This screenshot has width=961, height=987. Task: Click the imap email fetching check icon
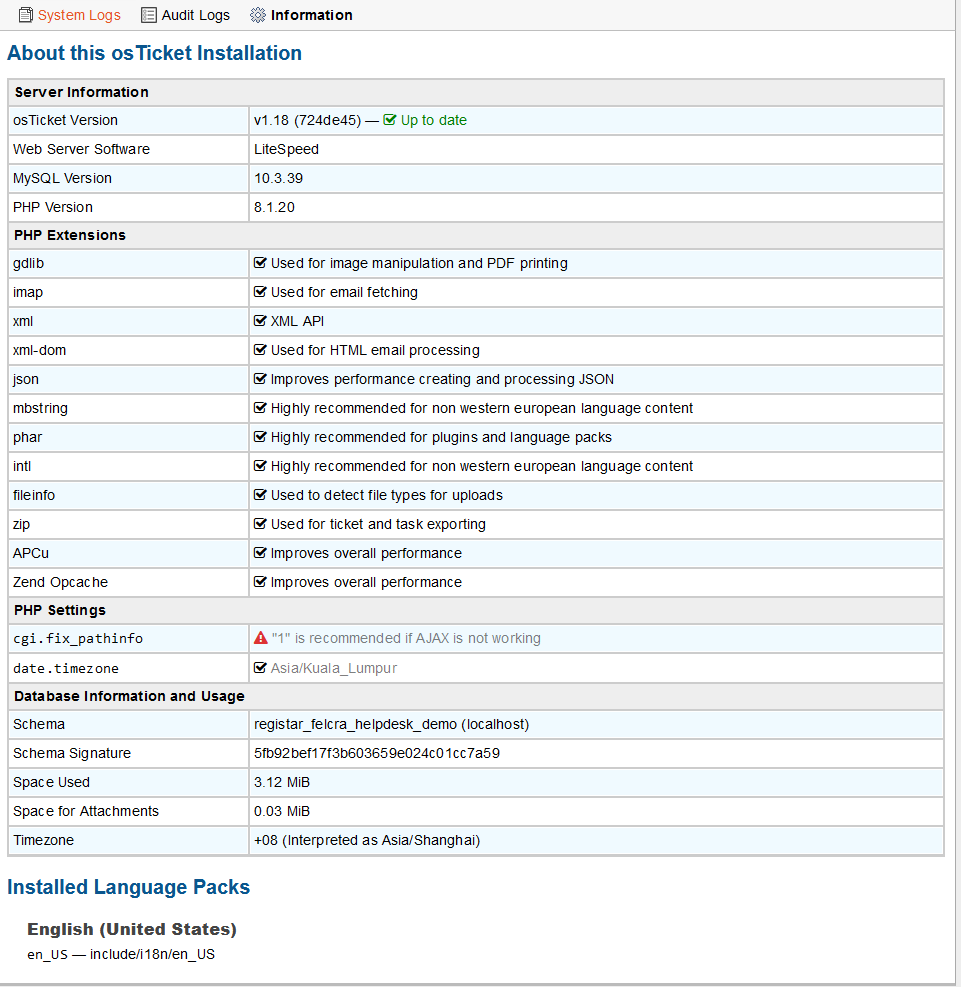(260, 291)
